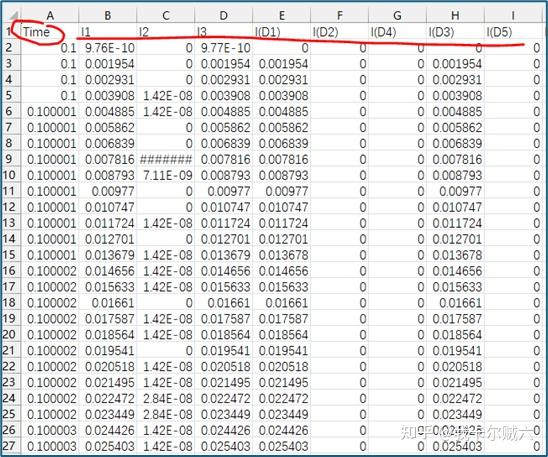Click cell C24 showing 2.84E-08
548x457 pixels.
(x=166, y=398)
